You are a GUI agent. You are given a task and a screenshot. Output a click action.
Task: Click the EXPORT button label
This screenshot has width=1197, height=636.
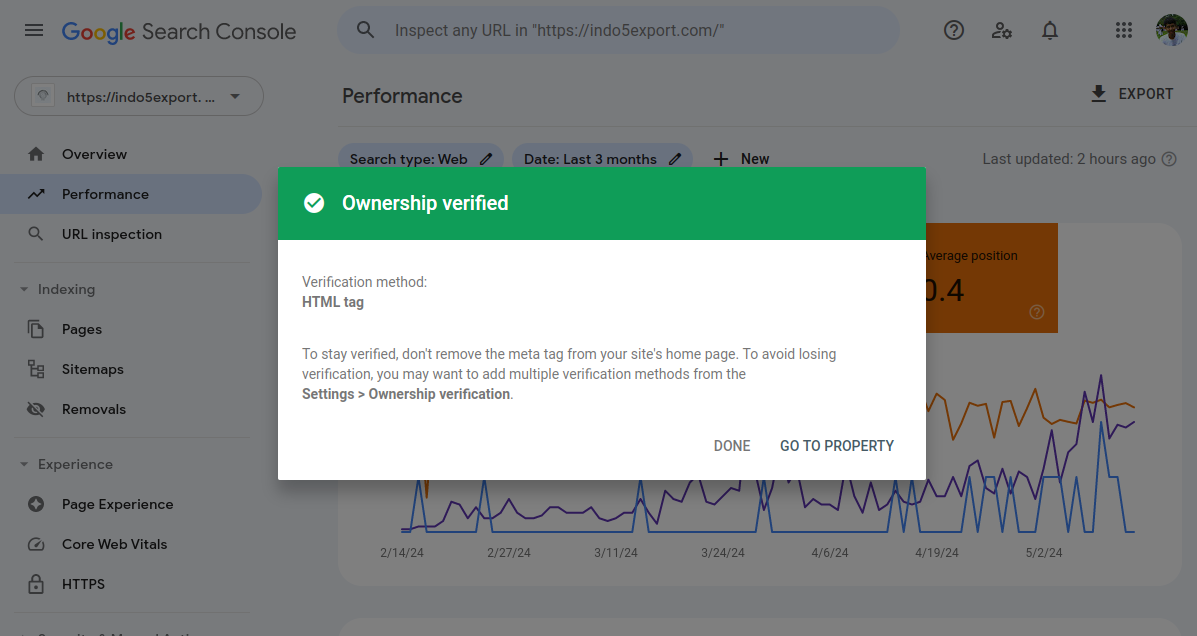[1145, 94]
